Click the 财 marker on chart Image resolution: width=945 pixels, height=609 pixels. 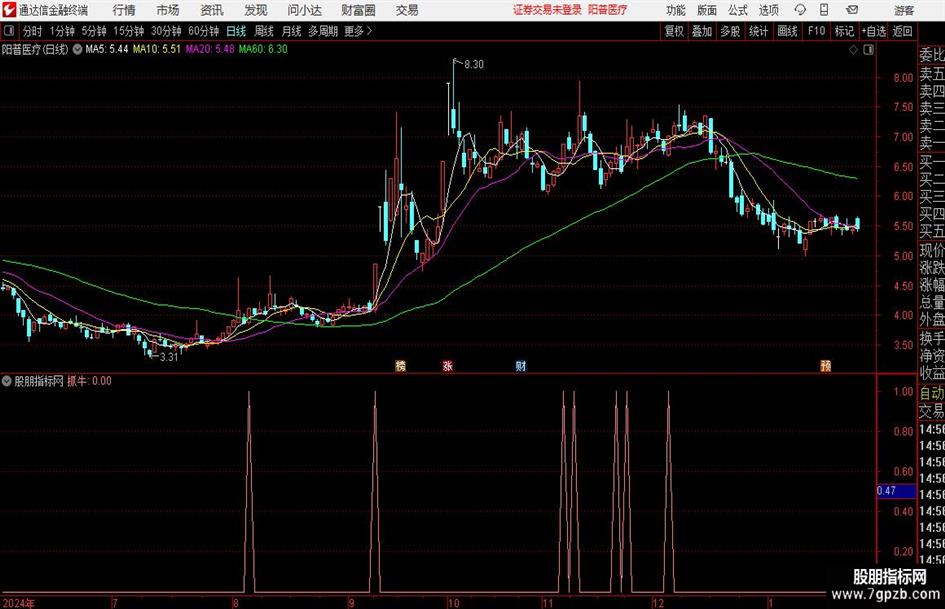point(521,365)
